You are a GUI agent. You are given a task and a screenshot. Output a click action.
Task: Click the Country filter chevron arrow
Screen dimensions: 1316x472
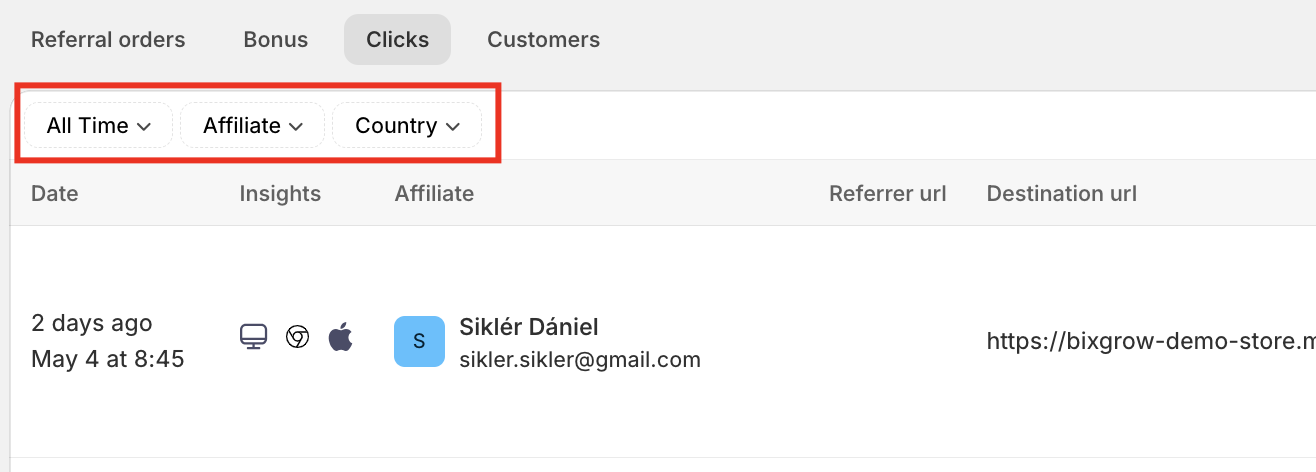point(453,127)
